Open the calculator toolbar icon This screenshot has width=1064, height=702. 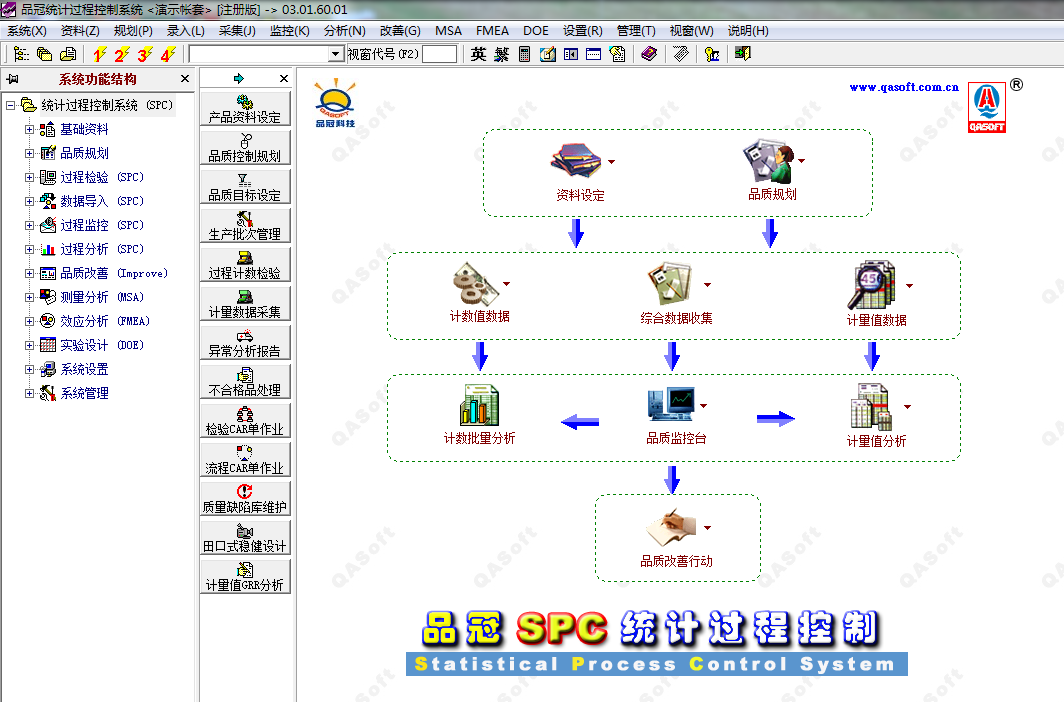525,54
